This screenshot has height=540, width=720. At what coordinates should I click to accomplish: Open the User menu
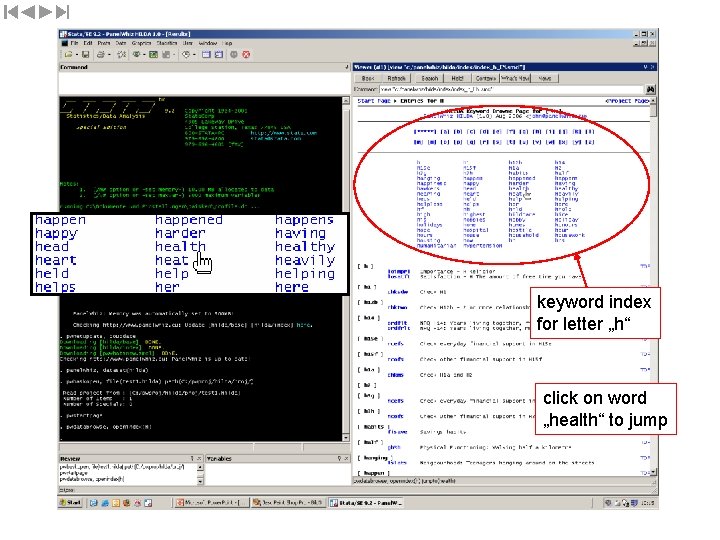coord(188,43)
